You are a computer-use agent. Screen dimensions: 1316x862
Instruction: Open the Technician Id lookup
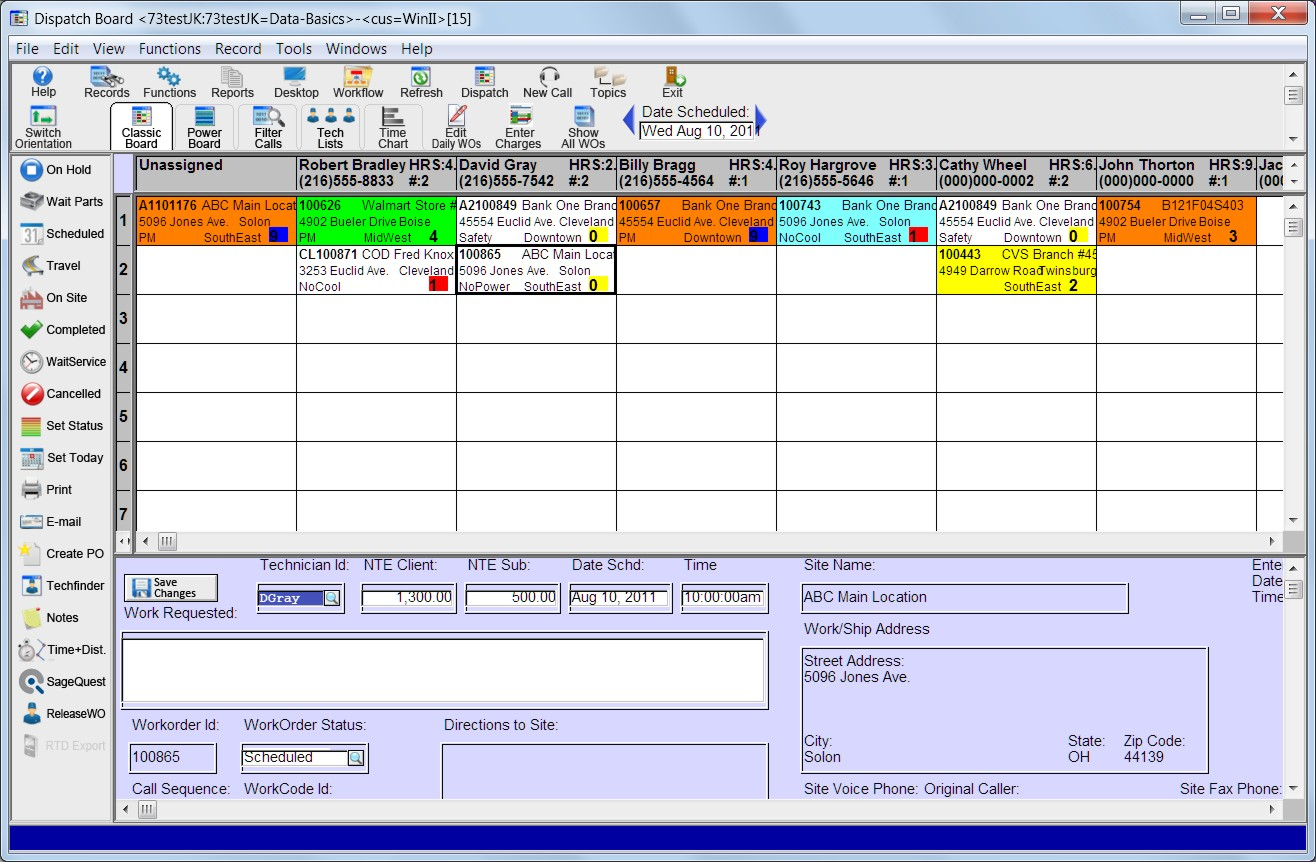coord(330,597)
